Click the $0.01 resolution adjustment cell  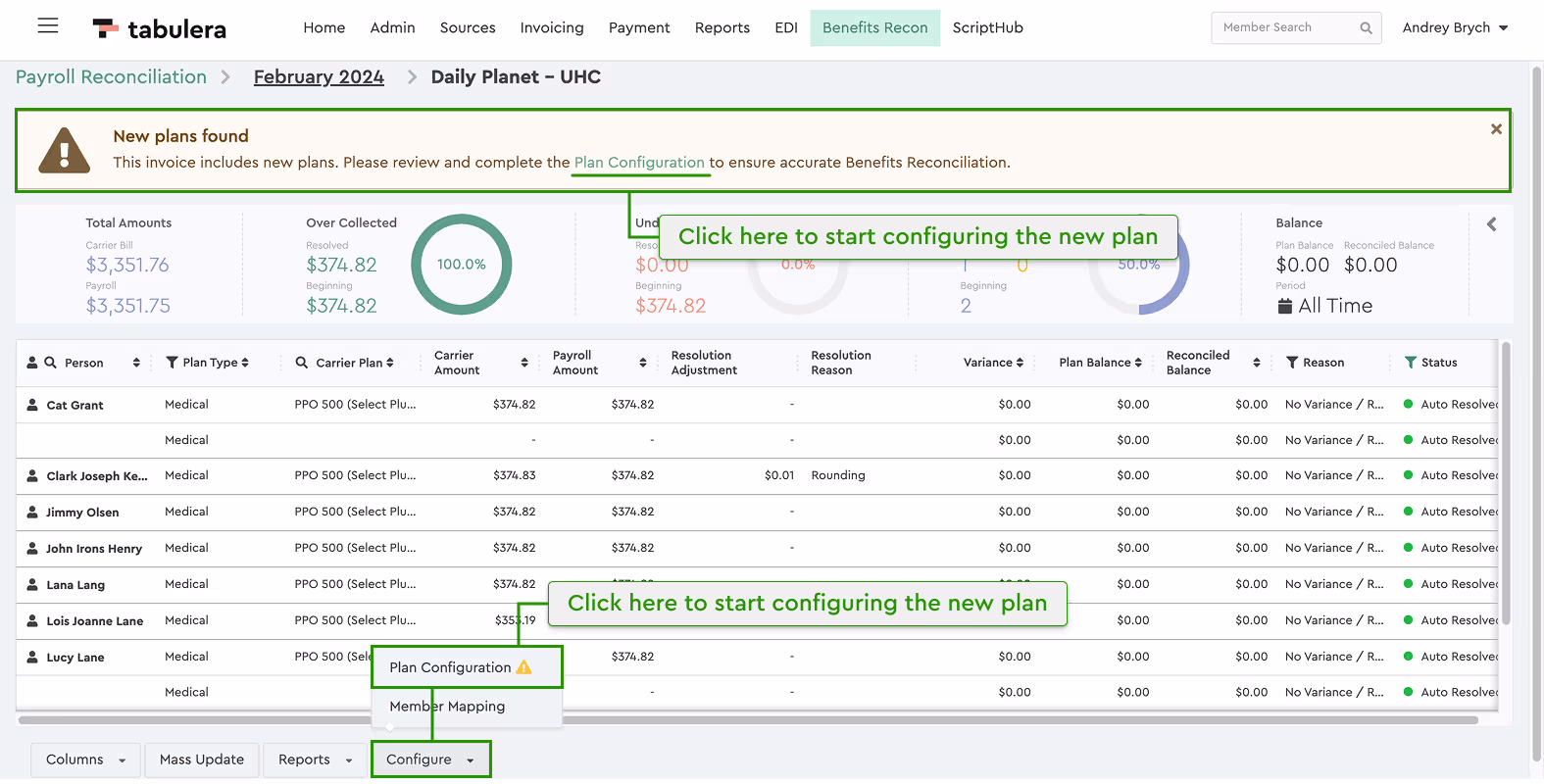779,475
